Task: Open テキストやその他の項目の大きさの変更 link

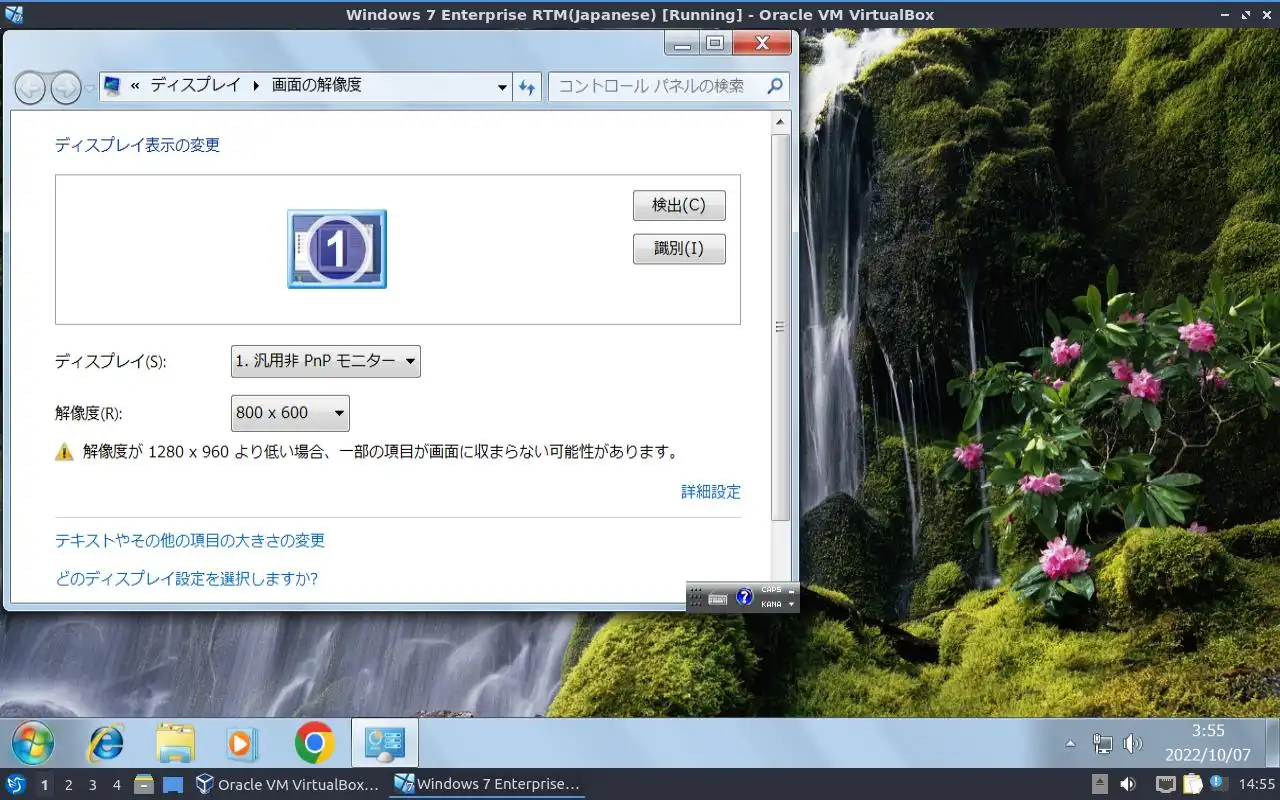Action: [190, 541]
